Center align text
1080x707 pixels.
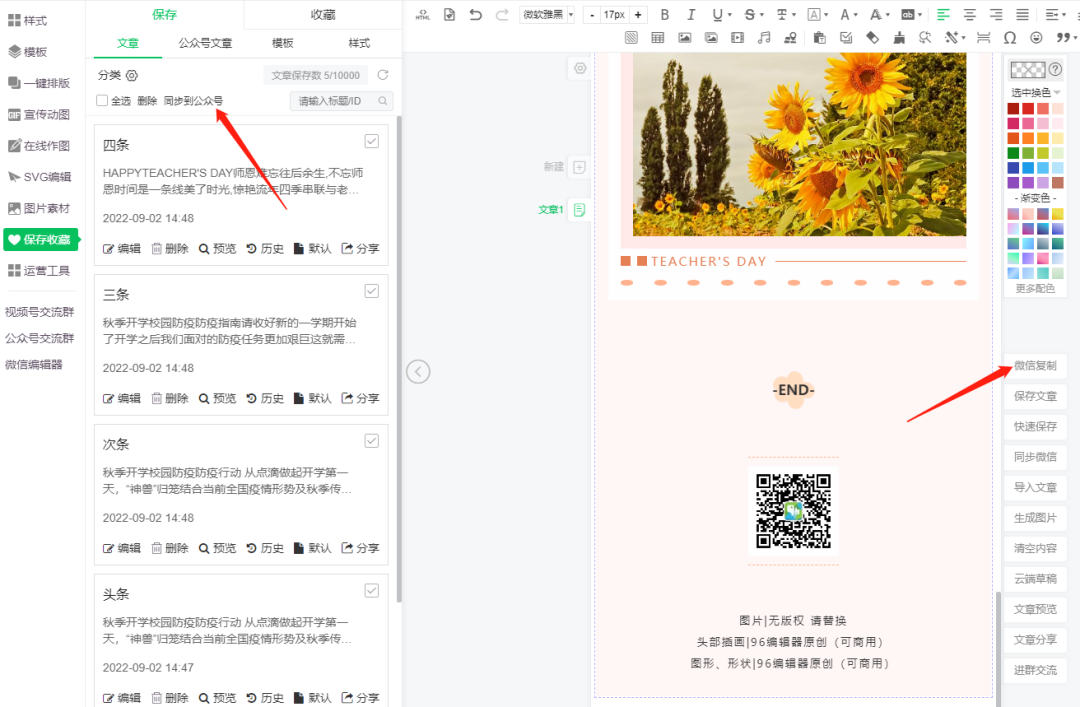click(x=969, y=14)
